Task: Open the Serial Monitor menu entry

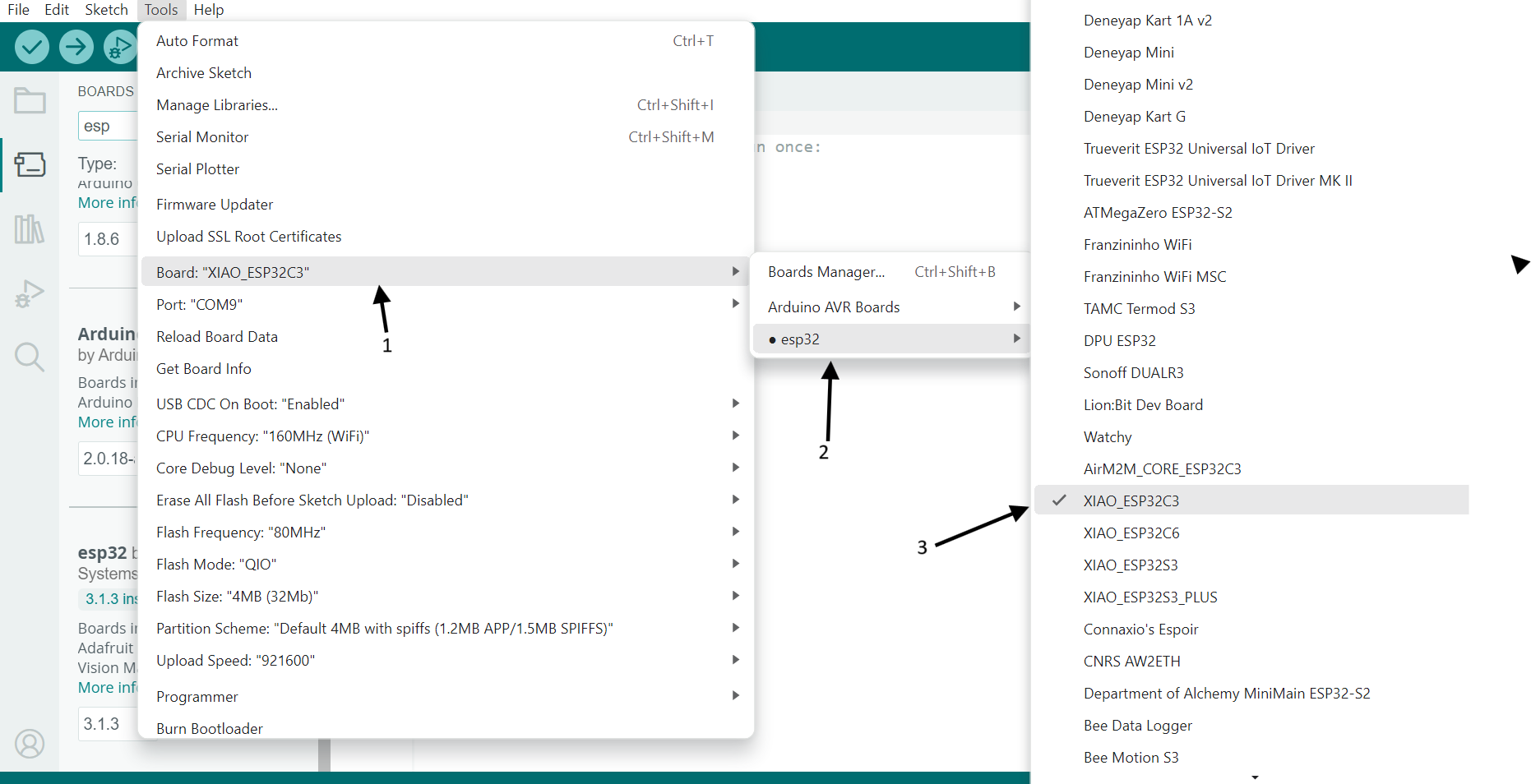Action: tap(202, 136)
